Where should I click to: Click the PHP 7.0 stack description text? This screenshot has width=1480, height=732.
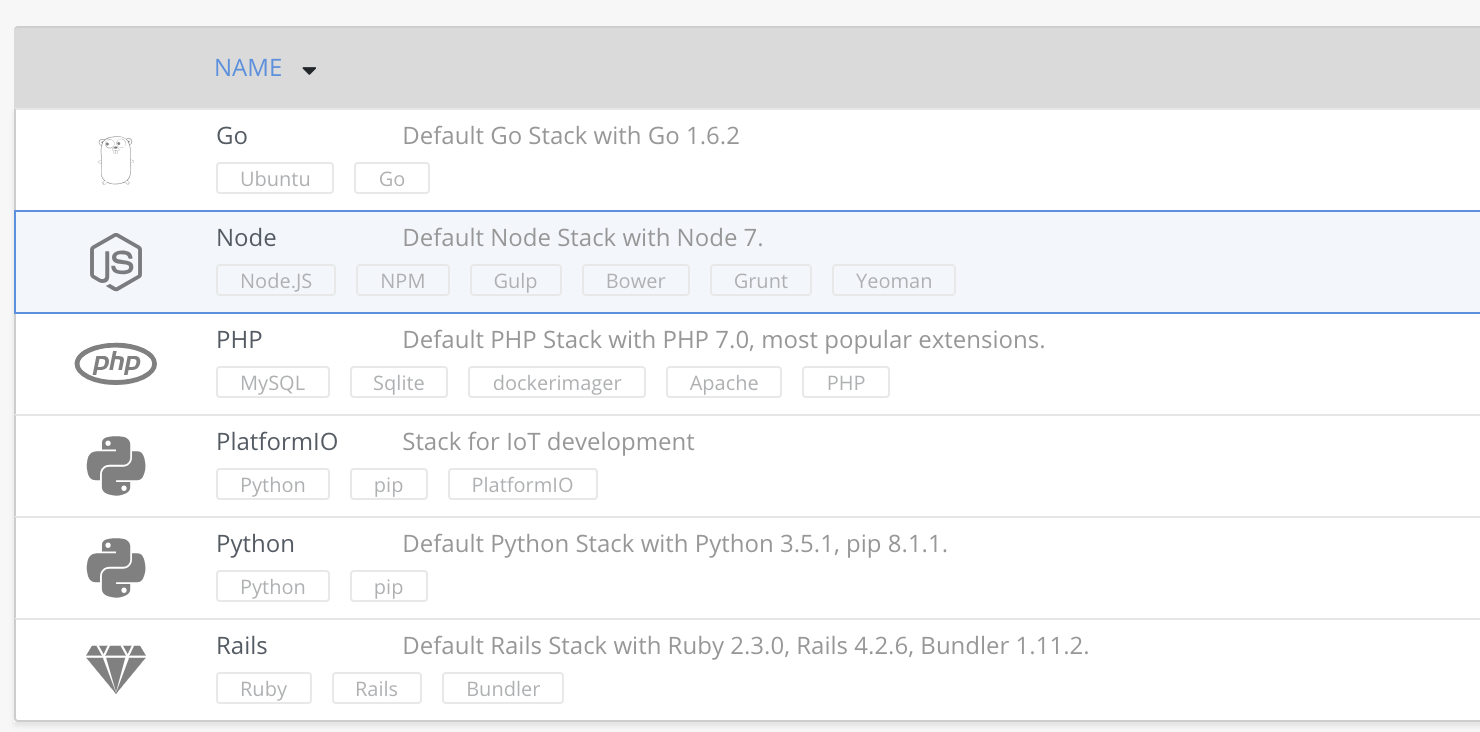tap(724, 340)
